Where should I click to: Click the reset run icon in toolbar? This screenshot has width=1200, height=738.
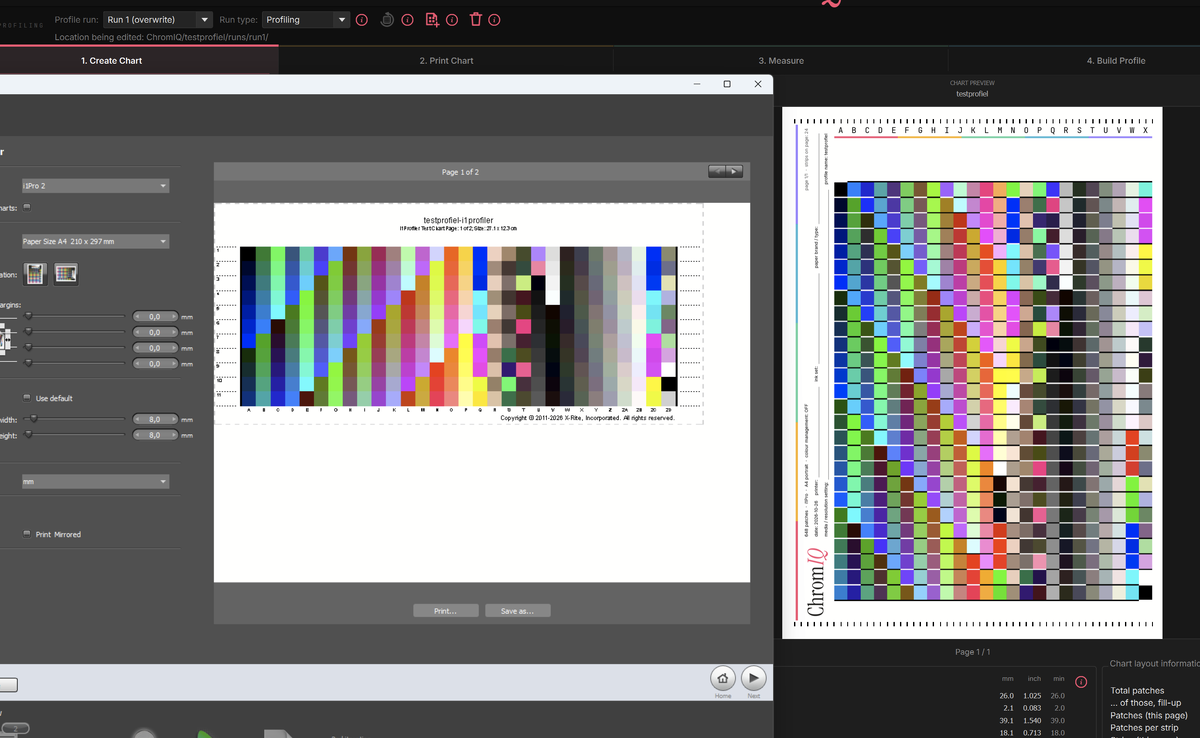coord(387,20)
